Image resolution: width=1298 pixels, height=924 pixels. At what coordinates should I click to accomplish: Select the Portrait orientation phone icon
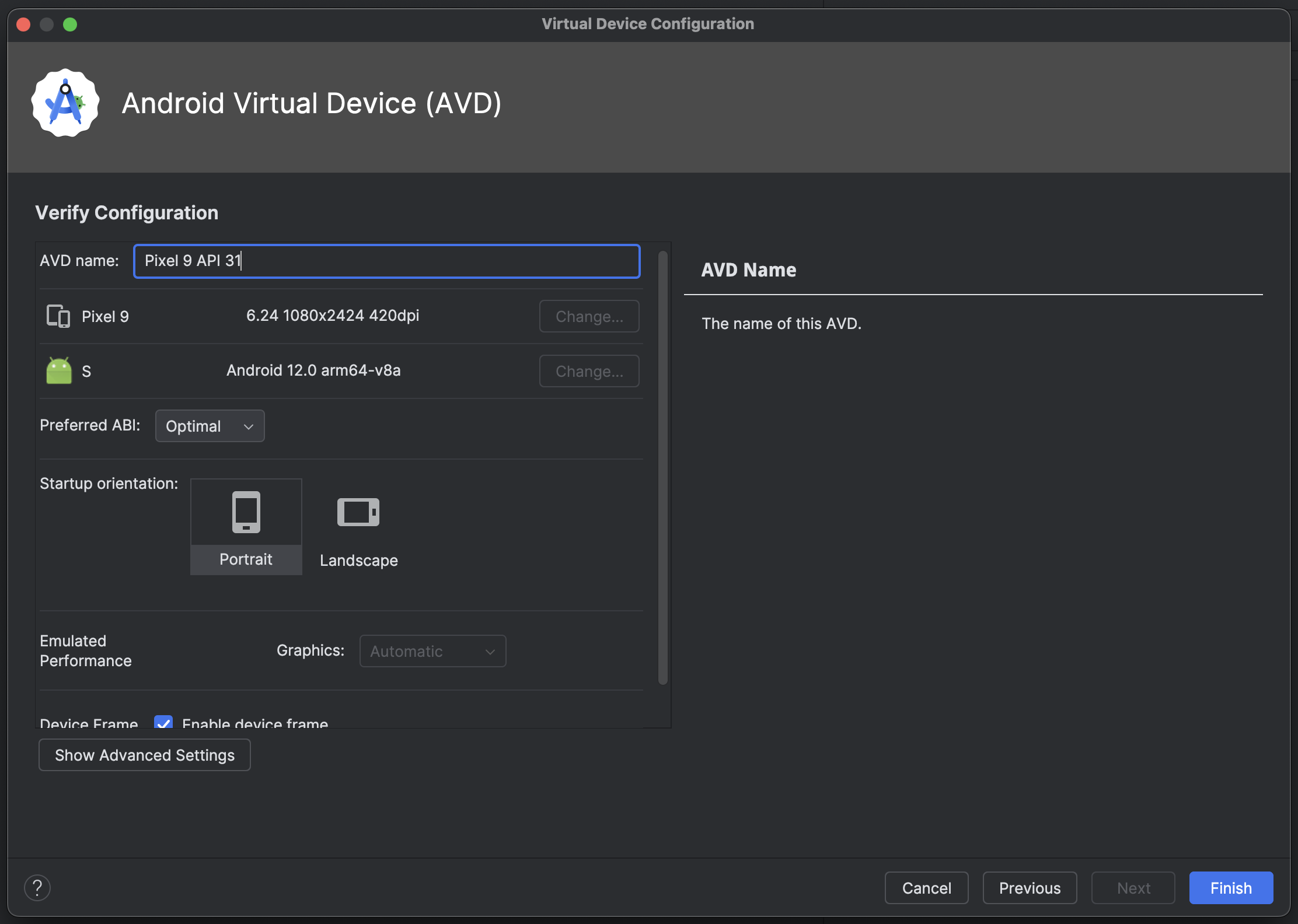tap(246, 512)
